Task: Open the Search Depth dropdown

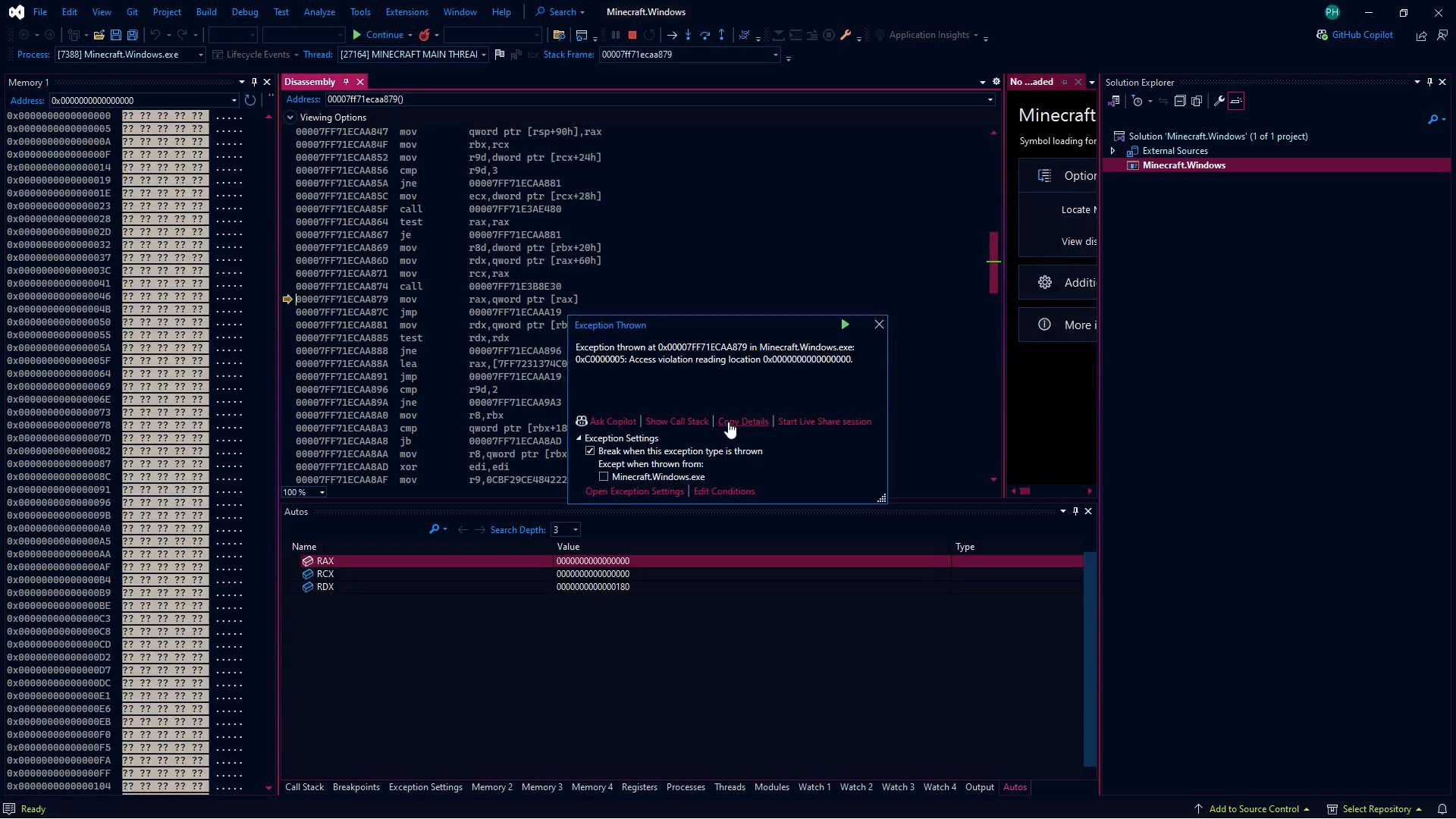Action: point(575,529)
